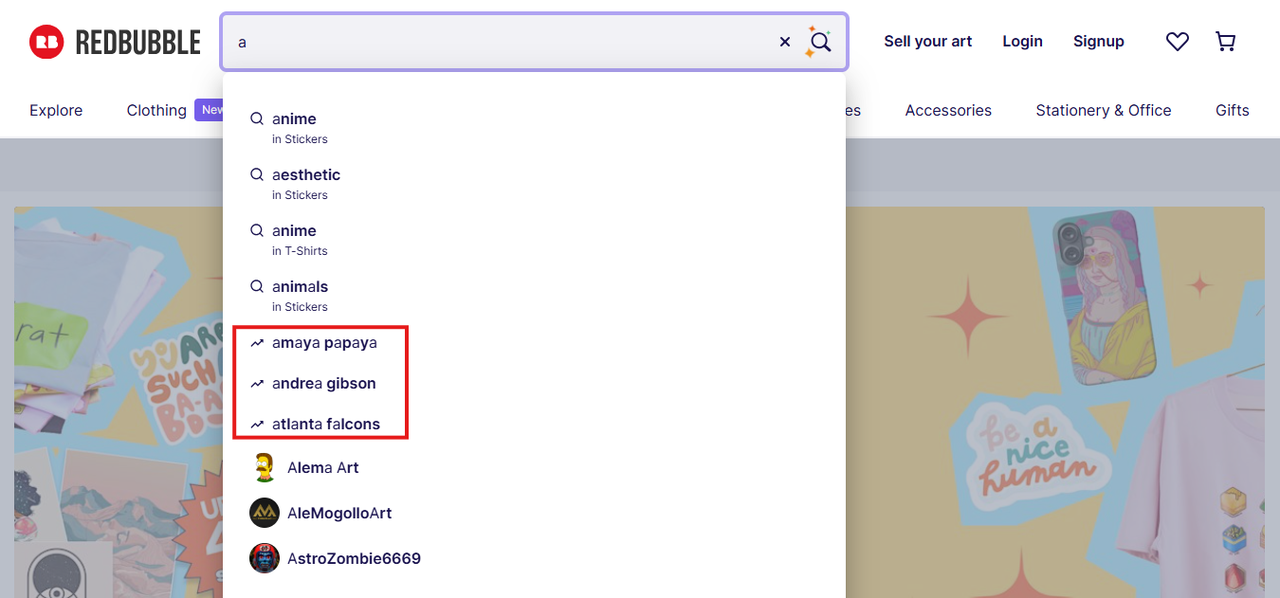Screen dimensions: 1280x598
Task: Select suggestion "anime in Stickers"
Action: pyautogui.click(x=534, y=128)
